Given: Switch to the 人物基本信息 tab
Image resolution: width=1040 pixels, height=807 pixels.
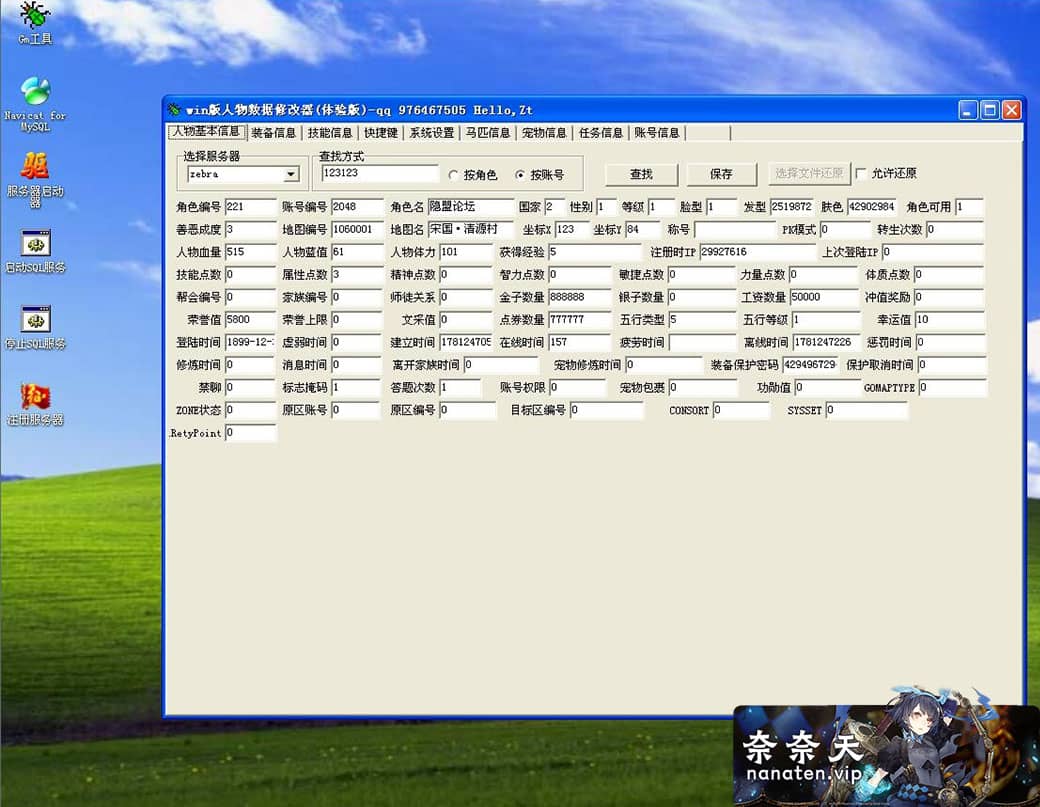Looking at the screenshot, I should (x=206, y=132).
